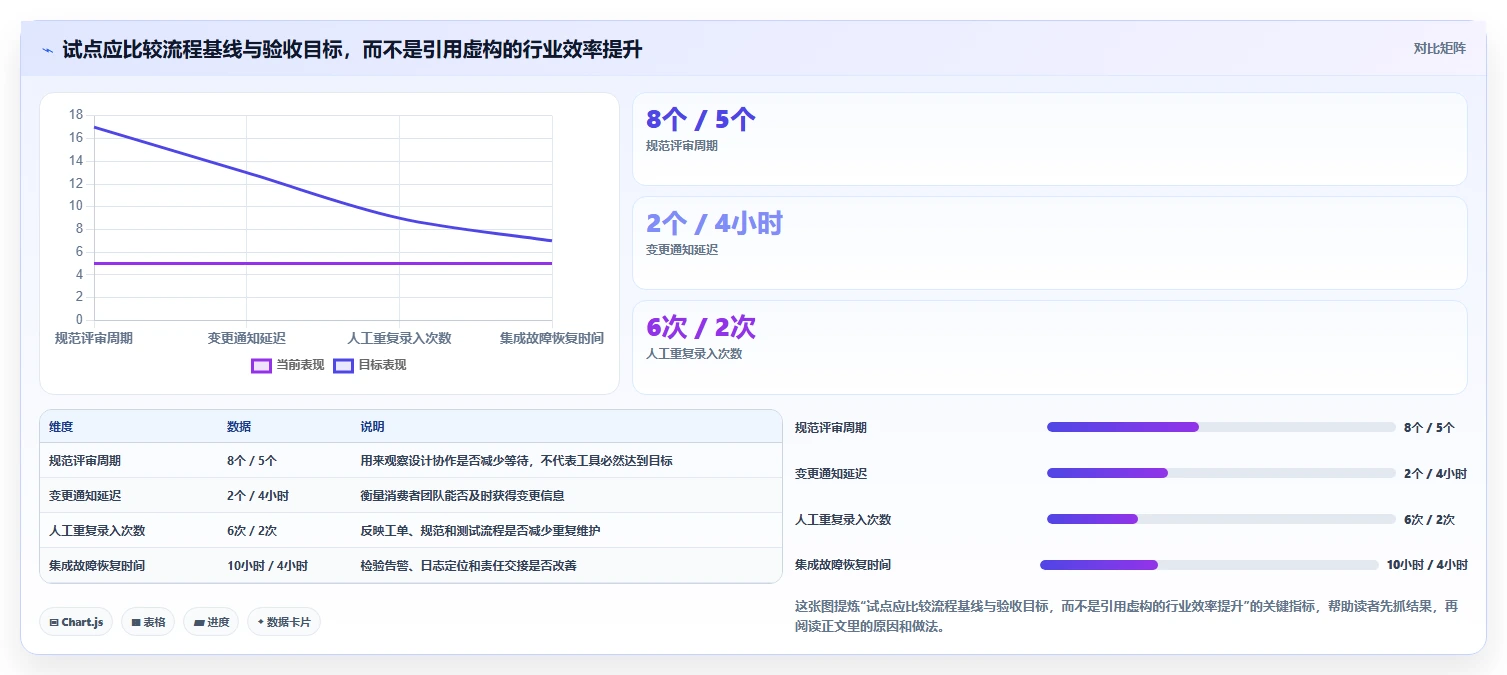Image resolution: width=1507 pixels, height=675 pixels.
Task: Open the 2个 / 4小时 stat card
Action: click(1050, 243)
